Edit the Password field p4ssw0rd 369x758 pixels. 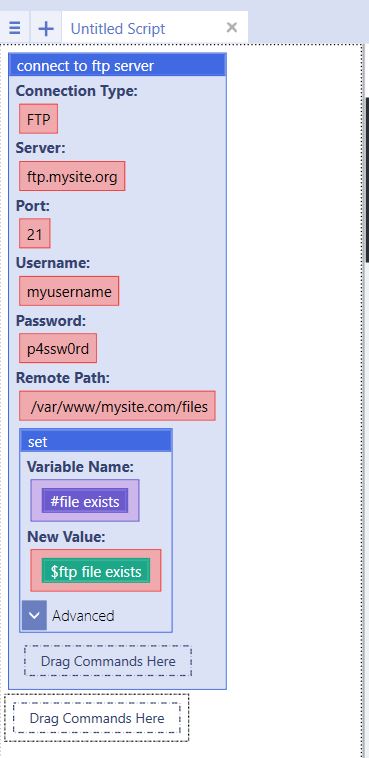point(58,349)
